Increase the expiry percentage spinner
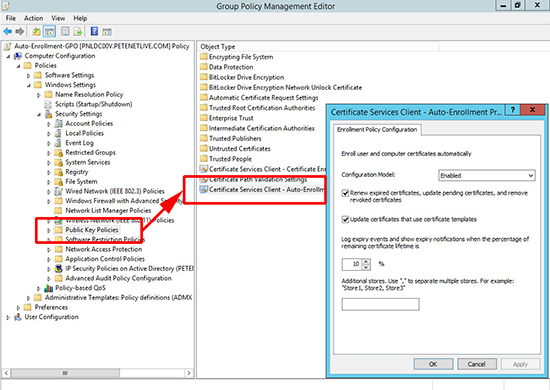 click(x=366, y=261)
